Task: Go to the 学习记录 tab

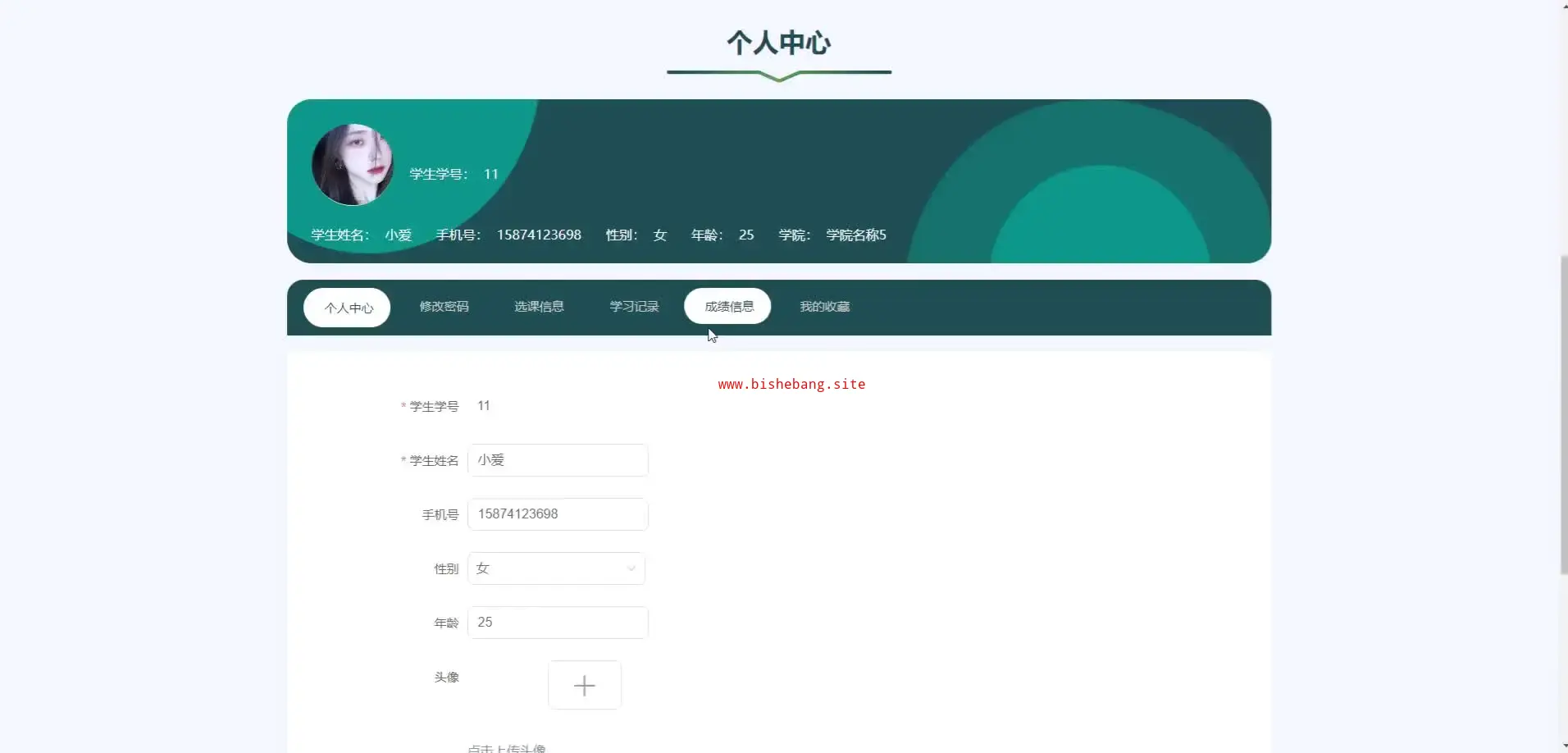Action: pyautogui.click(x=634, y=307)
